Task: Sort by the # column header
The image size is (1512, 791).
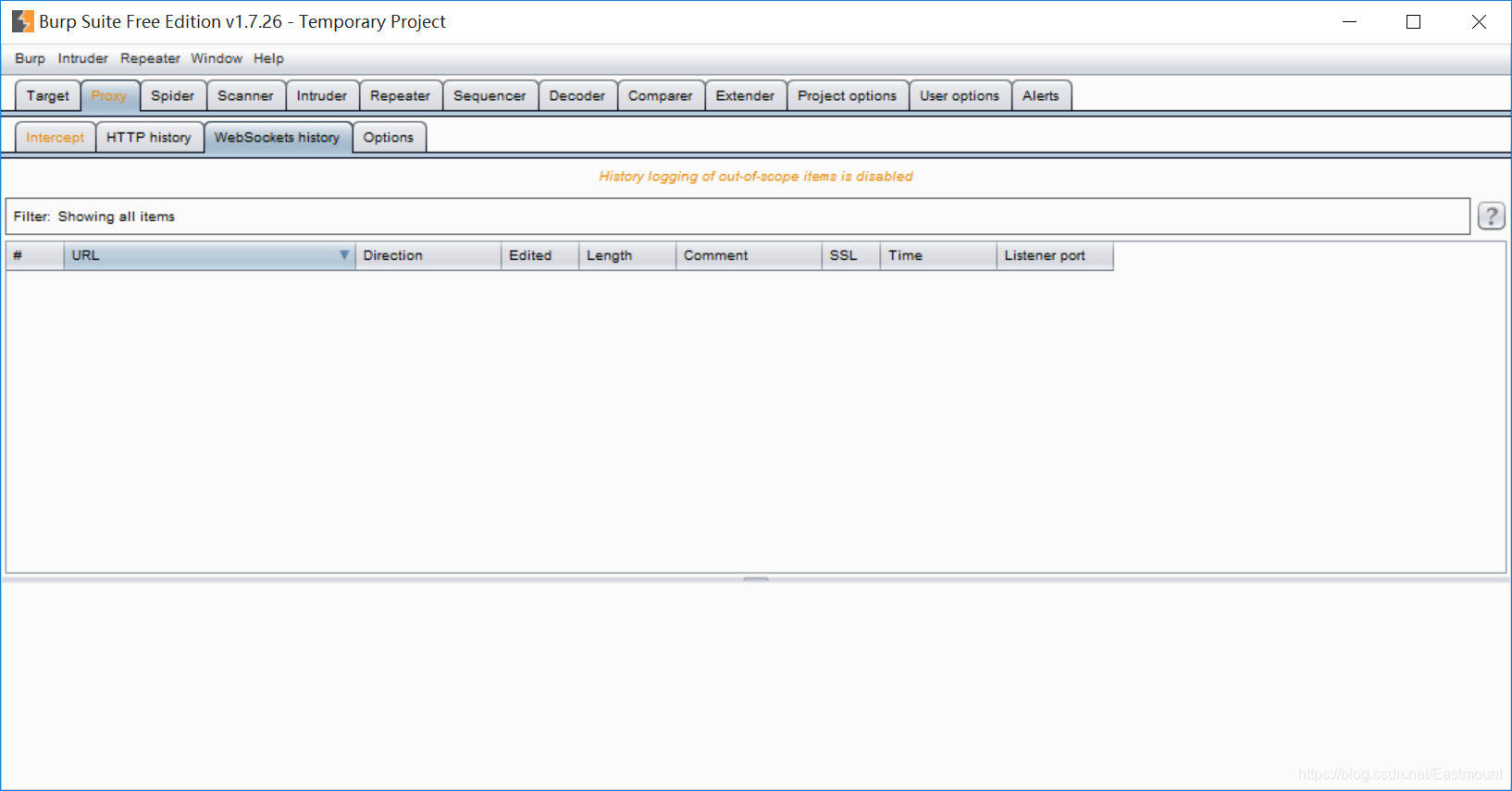Action: [x=35, y=255]
